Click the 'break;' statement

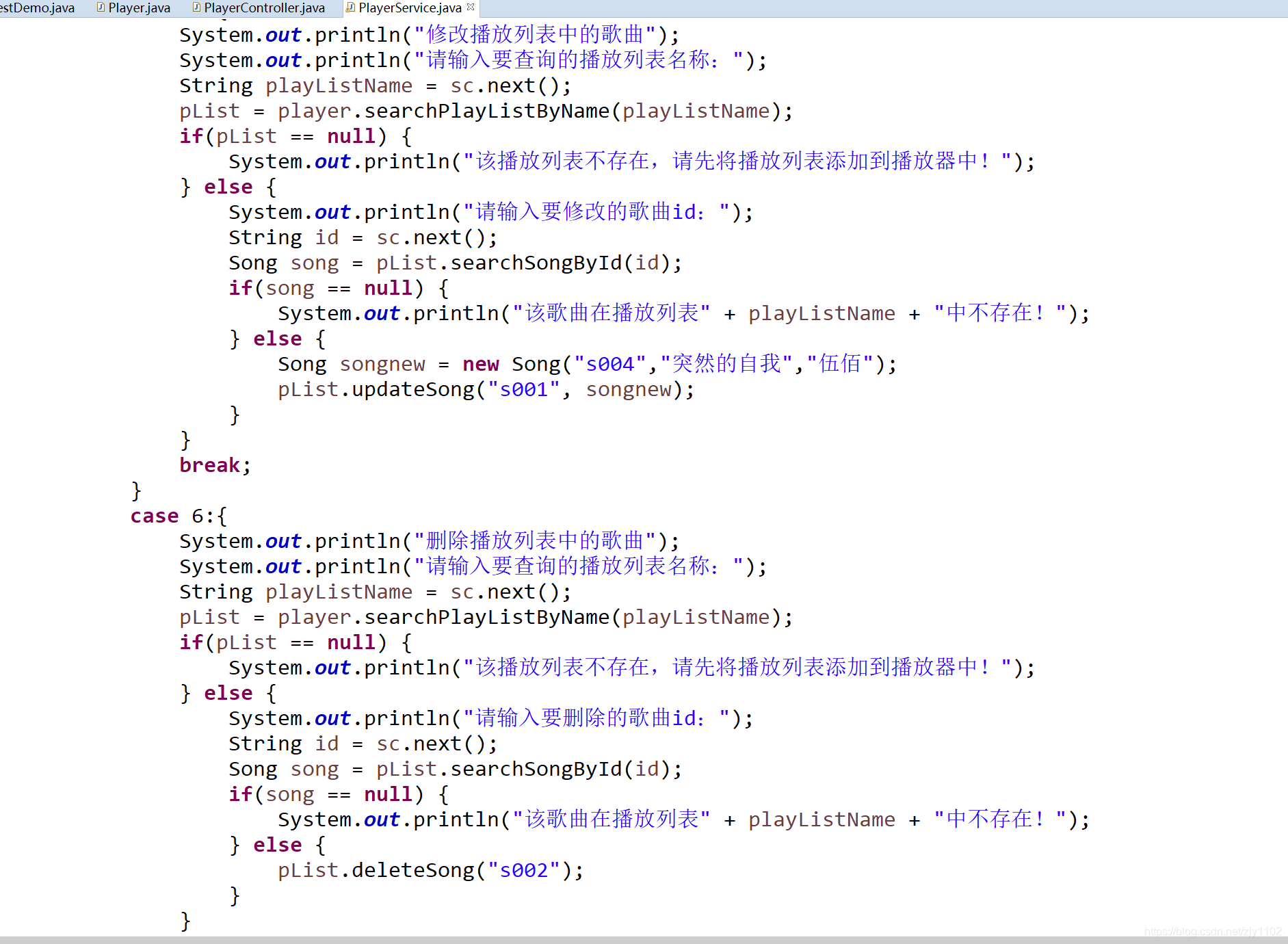(x=215, y=465)
